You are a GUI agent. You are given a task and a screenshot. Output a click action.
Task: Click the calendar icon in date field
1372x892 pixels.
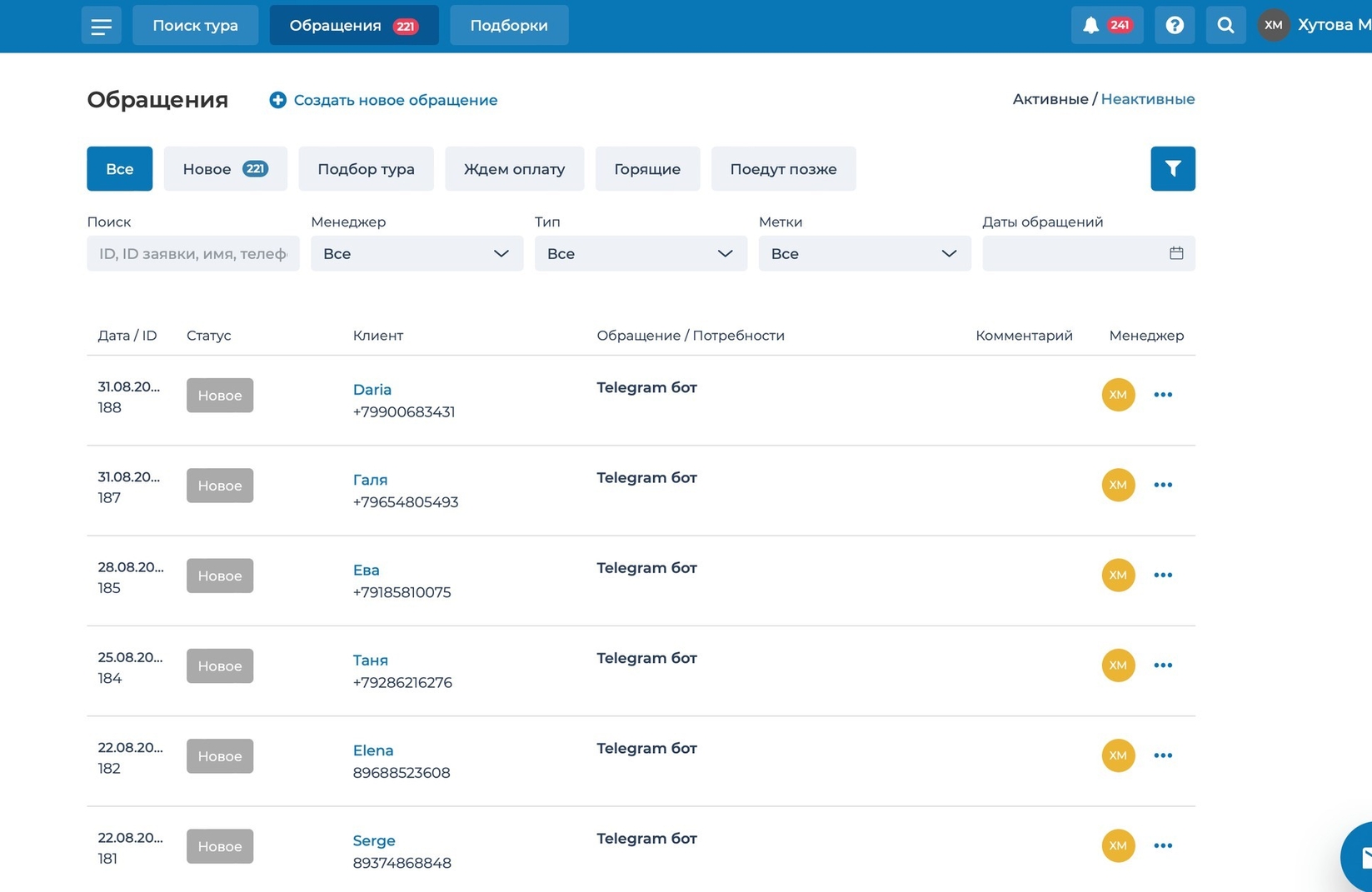1175,253
